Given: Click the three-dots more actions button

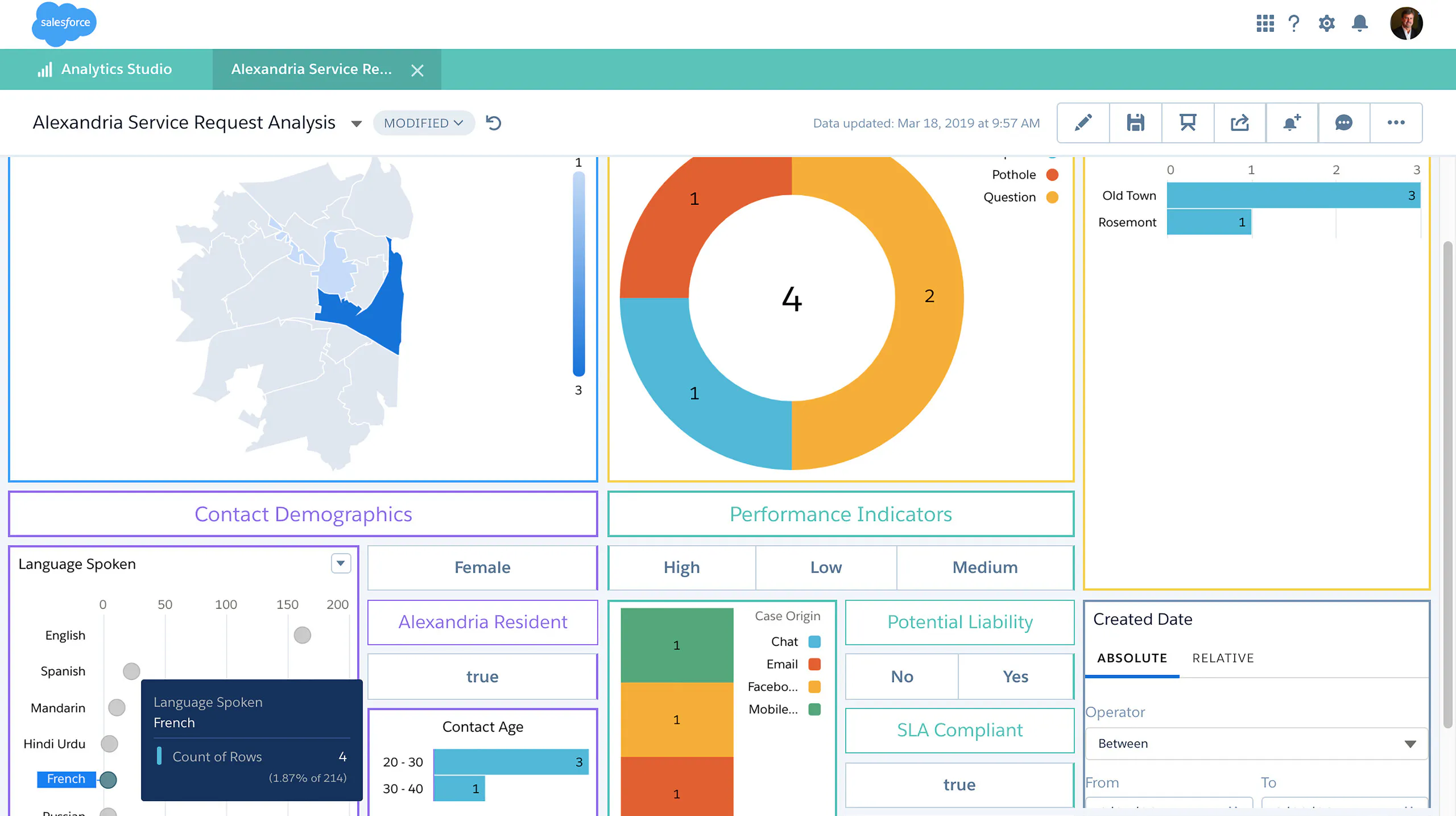Looking at the screenshot, I should pyautogui.click(x=1396, y=122).
